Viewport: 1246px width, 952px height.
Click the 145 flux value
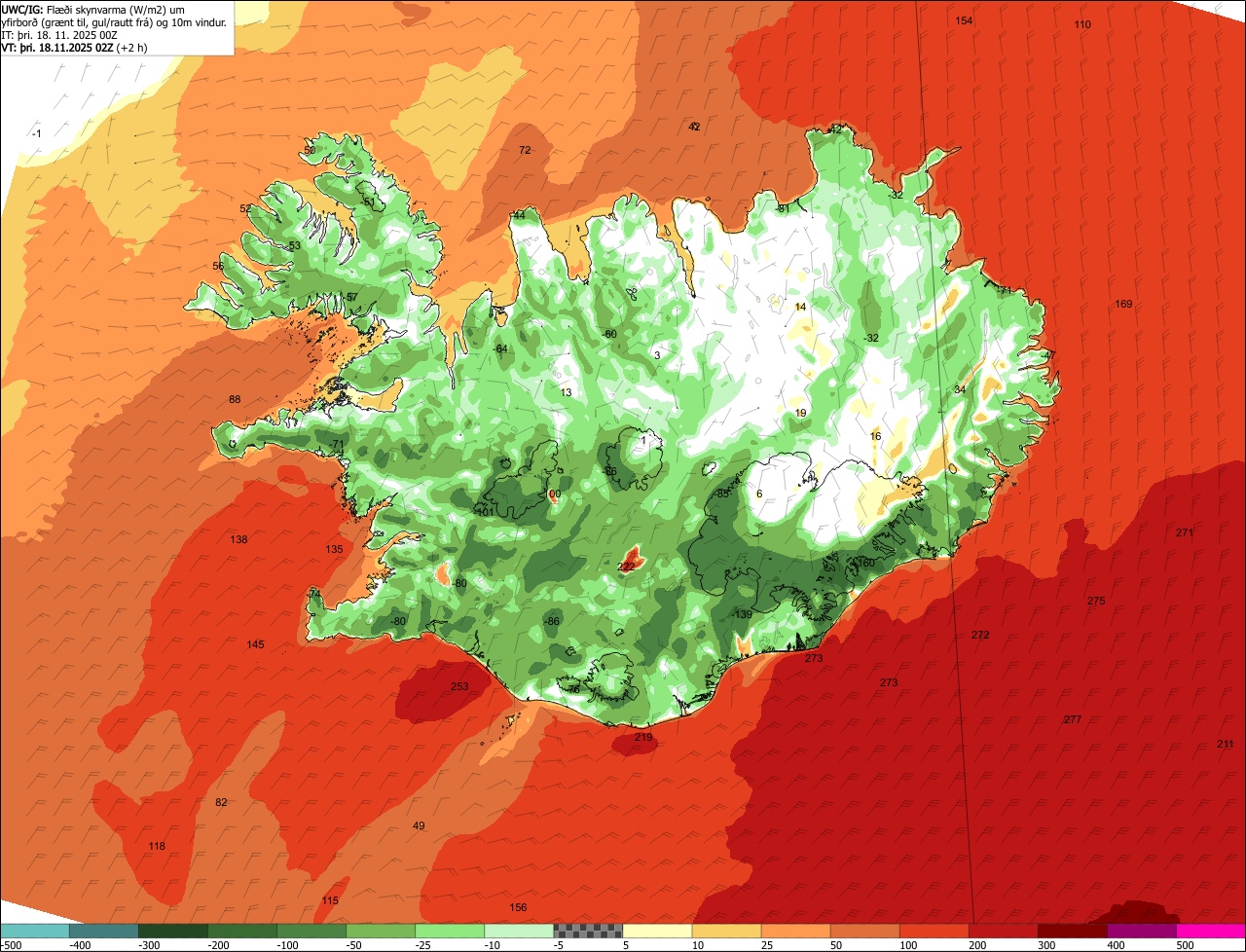point(255,644)
